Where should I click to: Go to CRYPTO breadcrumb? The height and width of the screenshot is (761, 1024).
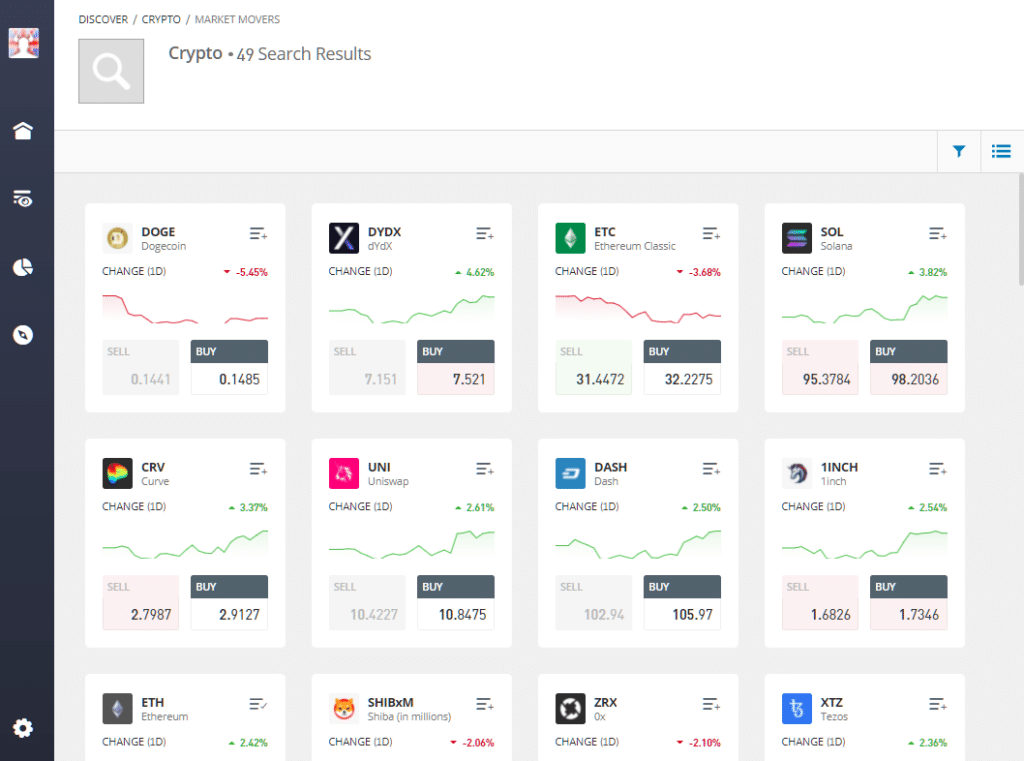pos(161,20)
